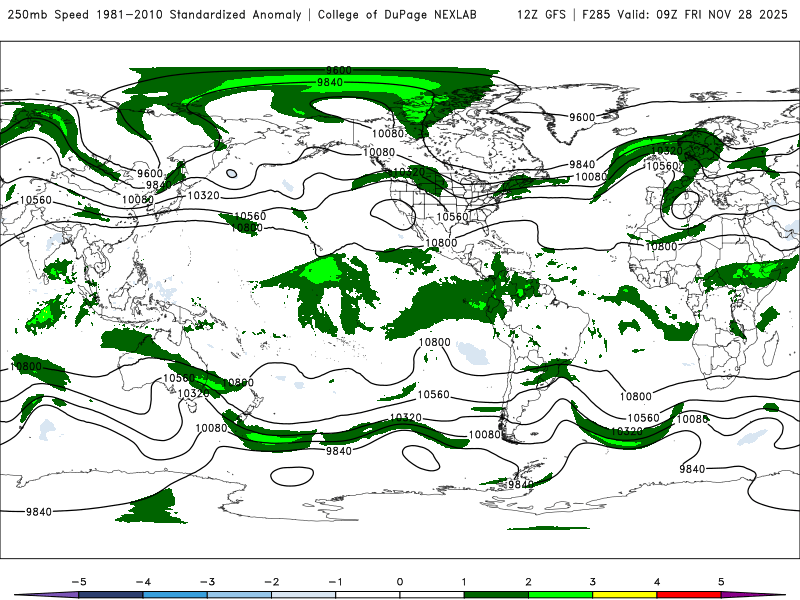Click the dark green 1 to 2 colorbar segment

(x=496, y=595)
